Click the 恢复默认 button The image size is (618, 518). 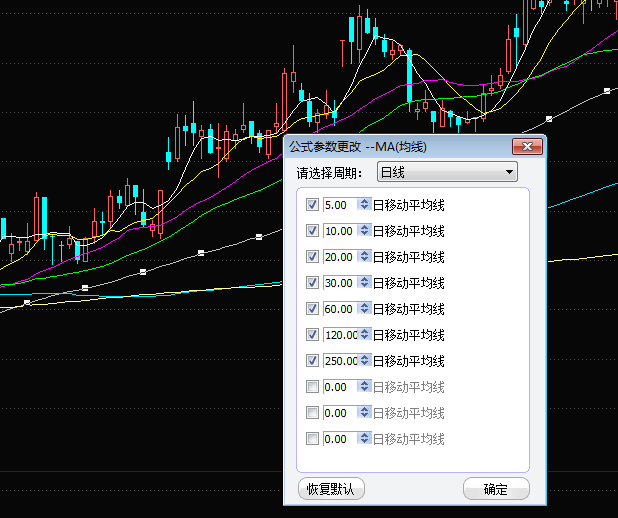pyautogui.click(x=331, y=490)
